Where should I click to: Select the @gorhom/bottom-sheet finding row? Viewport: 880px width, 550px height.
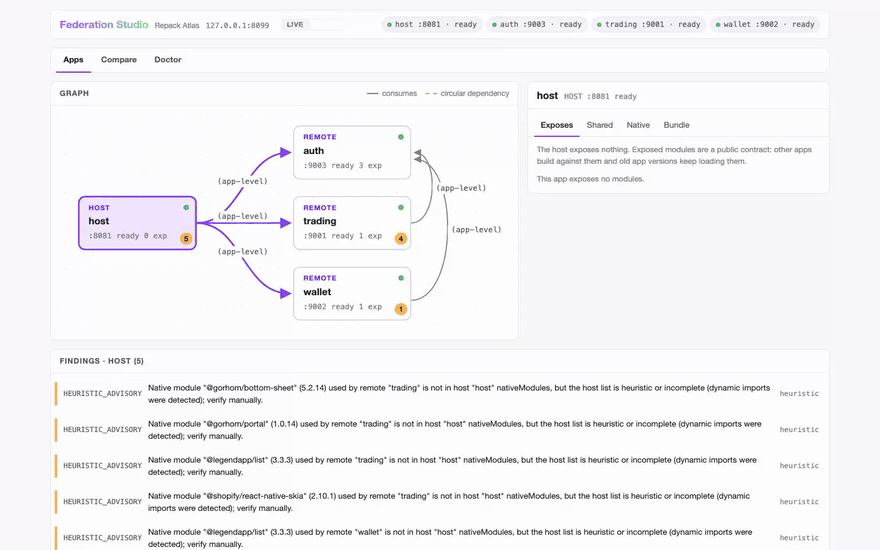coord(441,394)
